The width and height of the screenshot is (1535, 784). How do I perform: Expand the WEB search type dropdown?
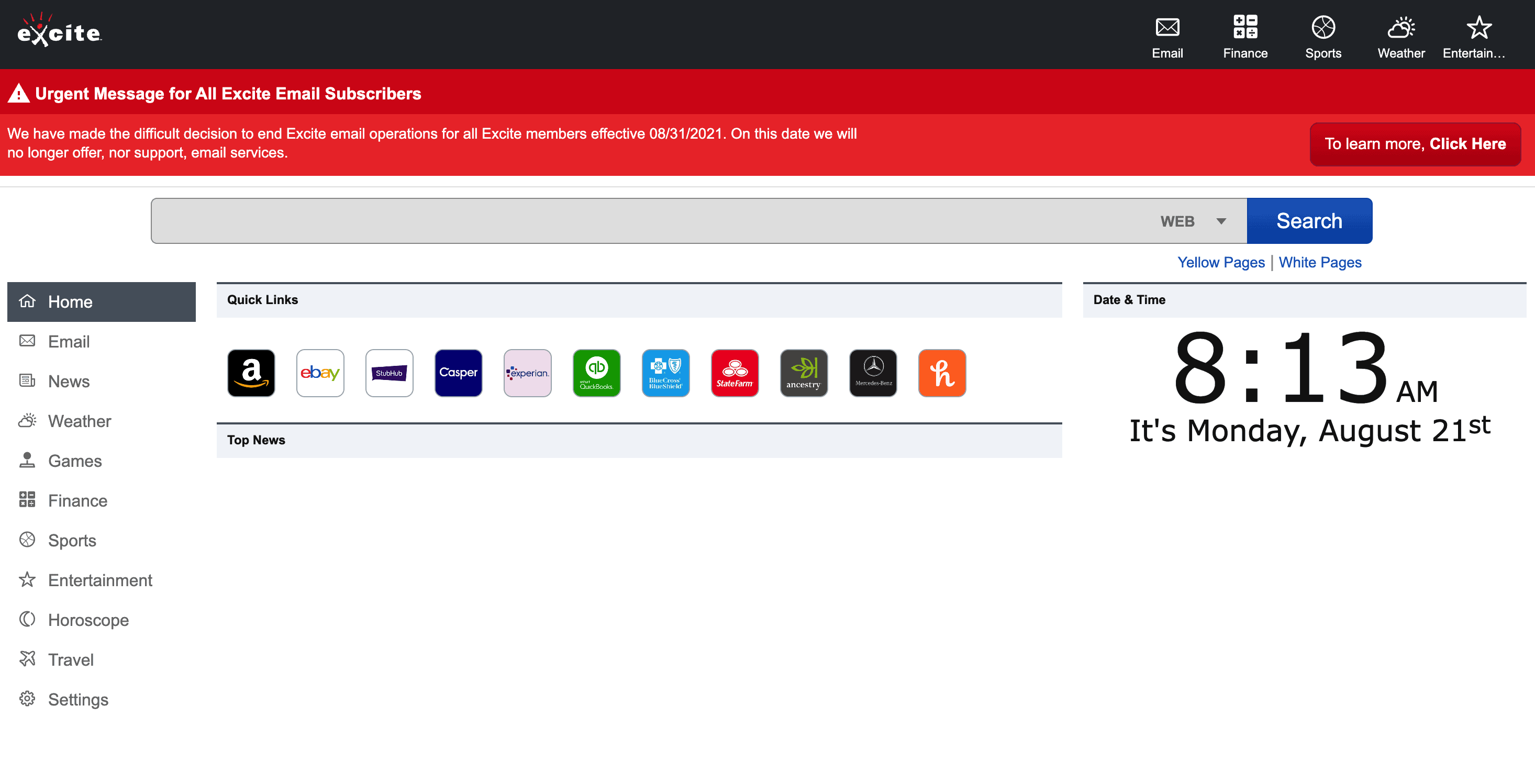[1194, 221]
